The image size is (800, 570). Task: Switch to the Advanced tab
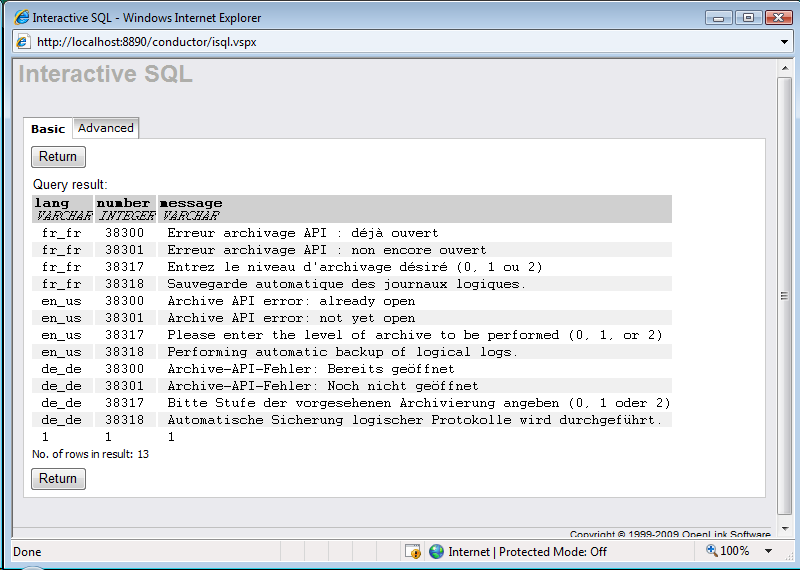coord(105,128)
